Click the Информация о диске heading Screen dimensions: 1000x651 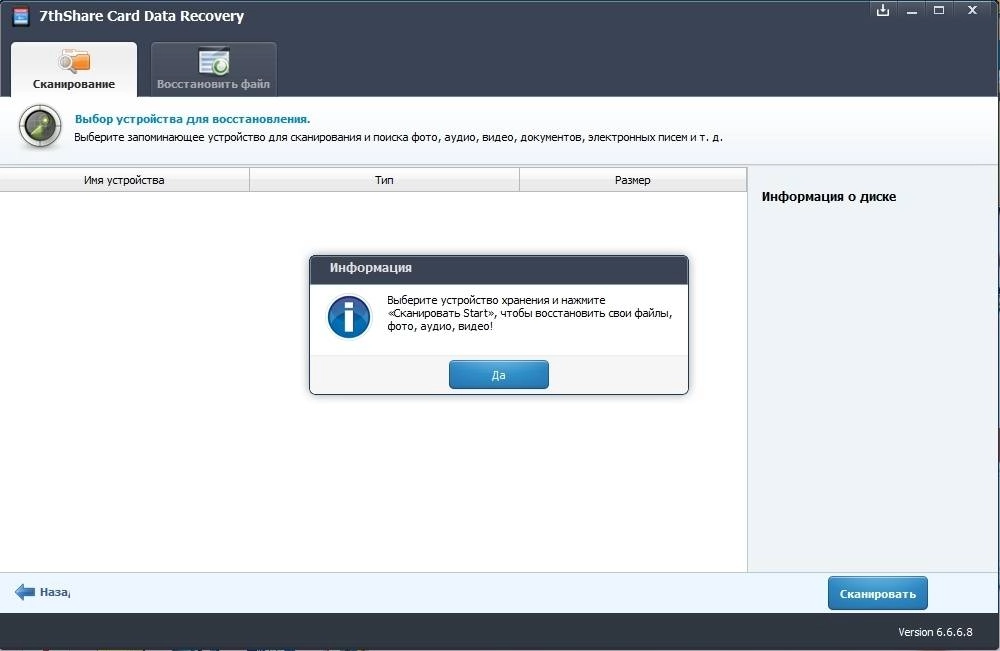pyautogui.click(x=828, y=196)
